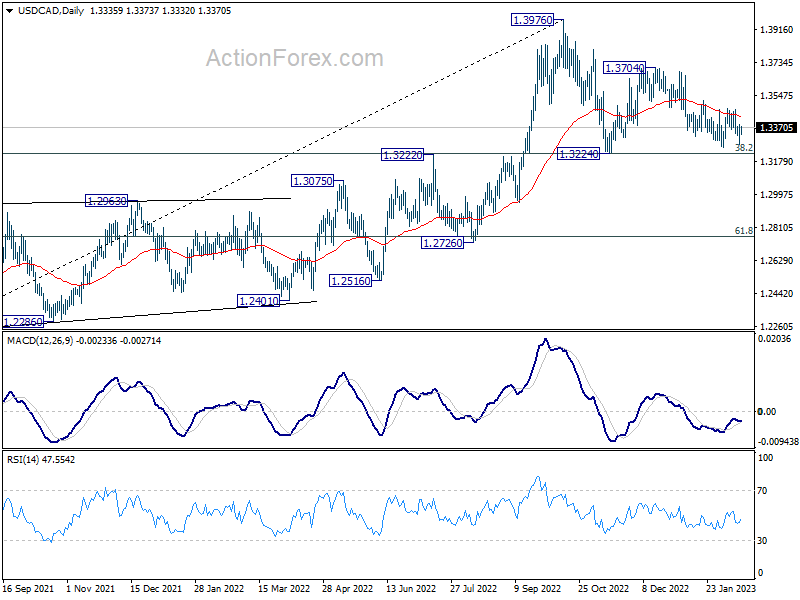Click the 1.29975 price axis value
Image resolution: width=800 pixels, height=600 pixels.
click(x=777, y=195)
